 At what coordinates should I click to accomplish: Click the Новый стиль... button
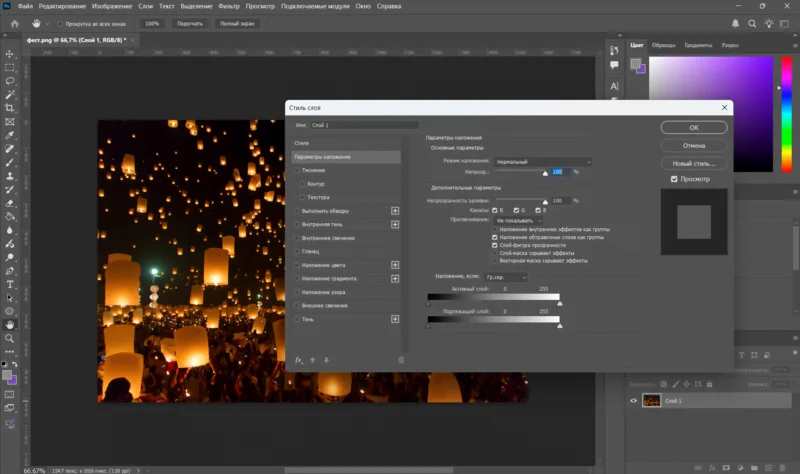coord(693,163)
